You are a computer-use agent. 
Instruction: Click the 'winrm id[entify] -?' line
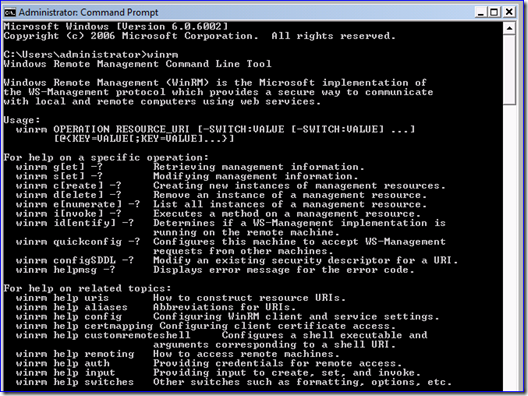[231, 223]
